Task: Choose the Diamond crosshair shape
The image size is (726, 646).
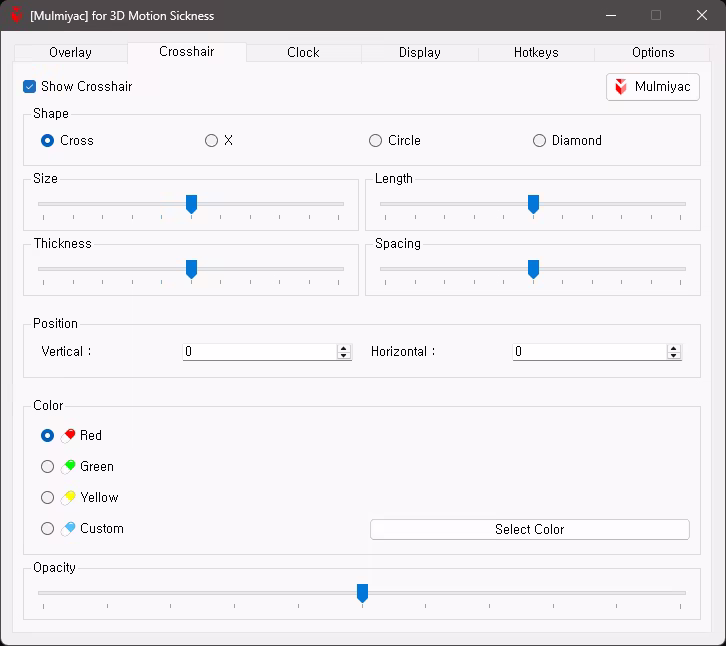Action: pos(539,140)
